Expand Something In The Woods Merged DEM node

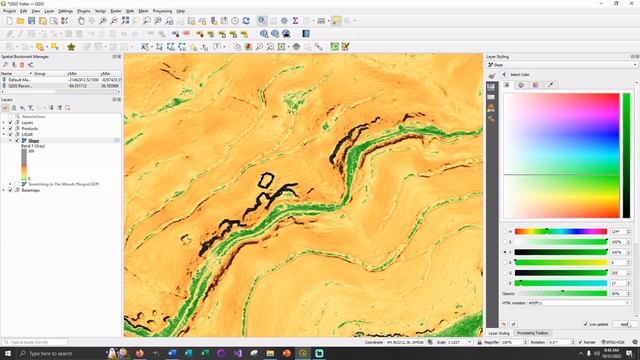pos(11,184)
